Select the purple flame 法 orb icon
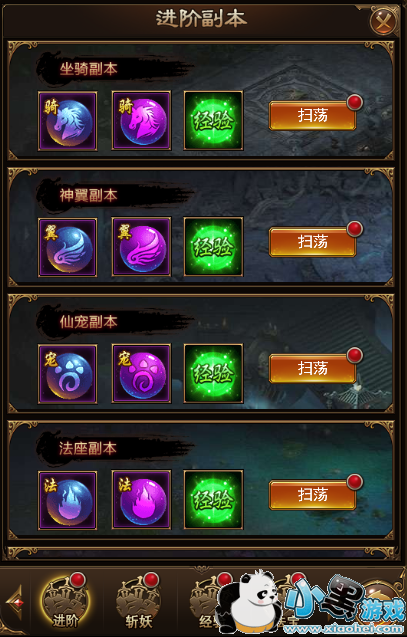Screen dimensions: 407x637 click(141, 500)
